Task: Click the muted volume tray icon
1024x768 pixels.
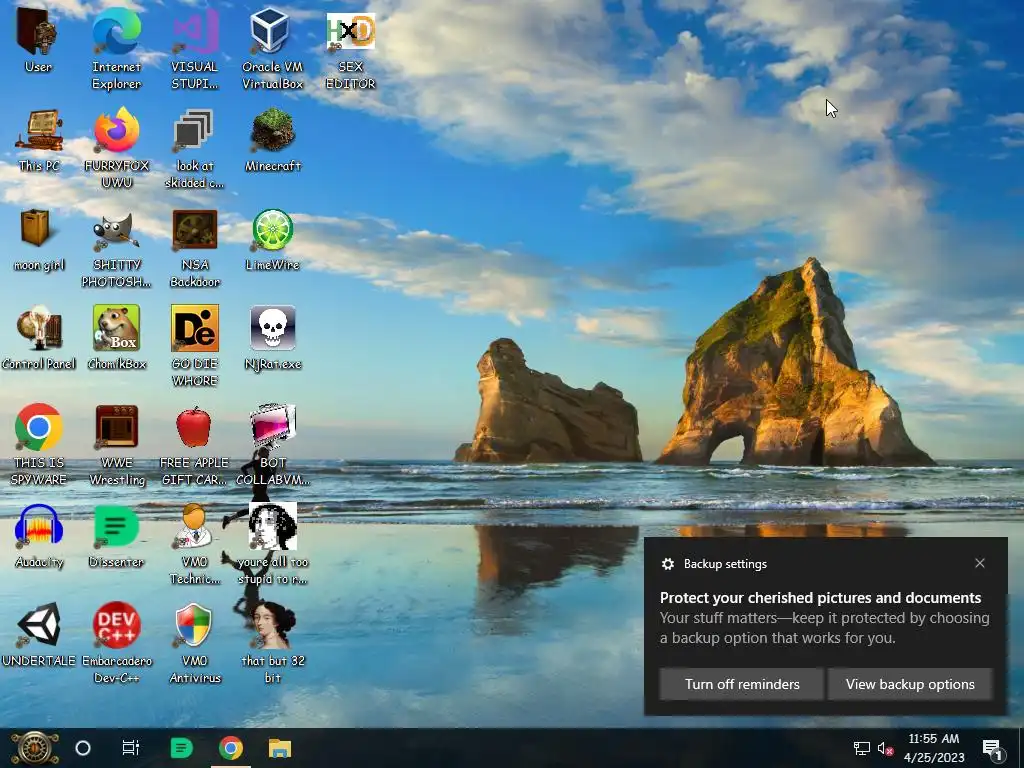Action: [885, 748]
